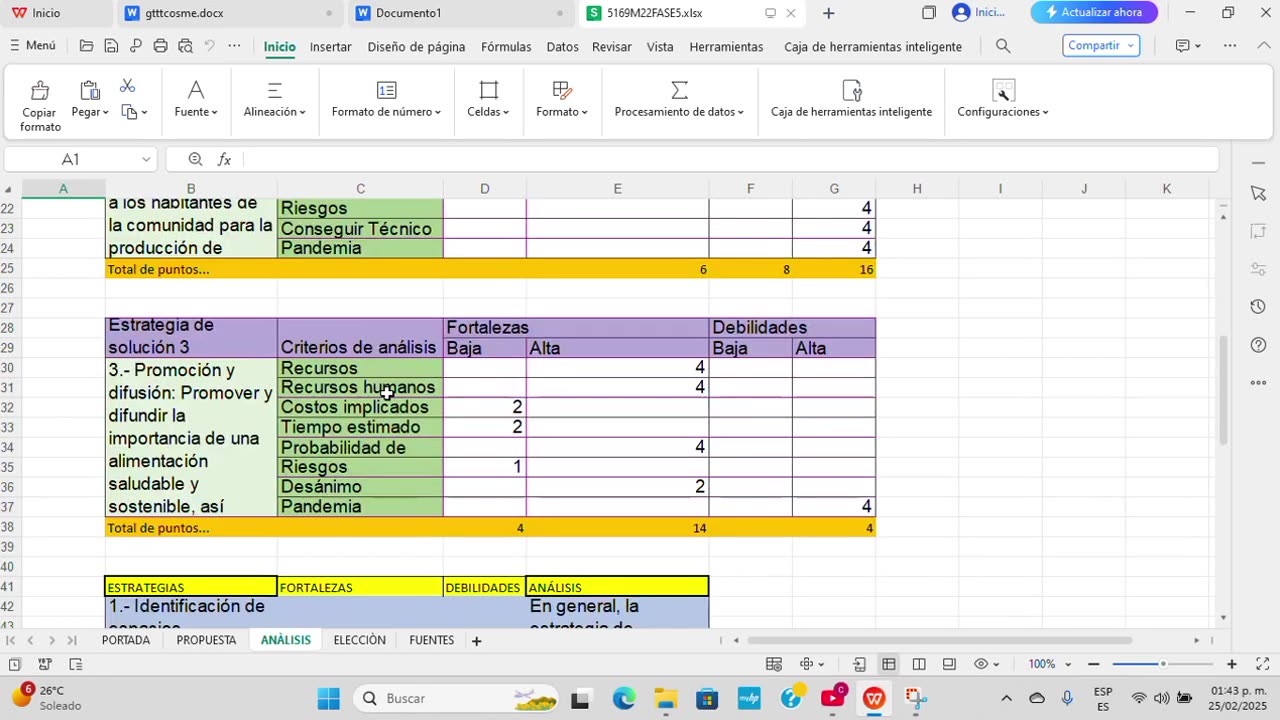Open the Revisar ribbon tab

pos(611,46)
